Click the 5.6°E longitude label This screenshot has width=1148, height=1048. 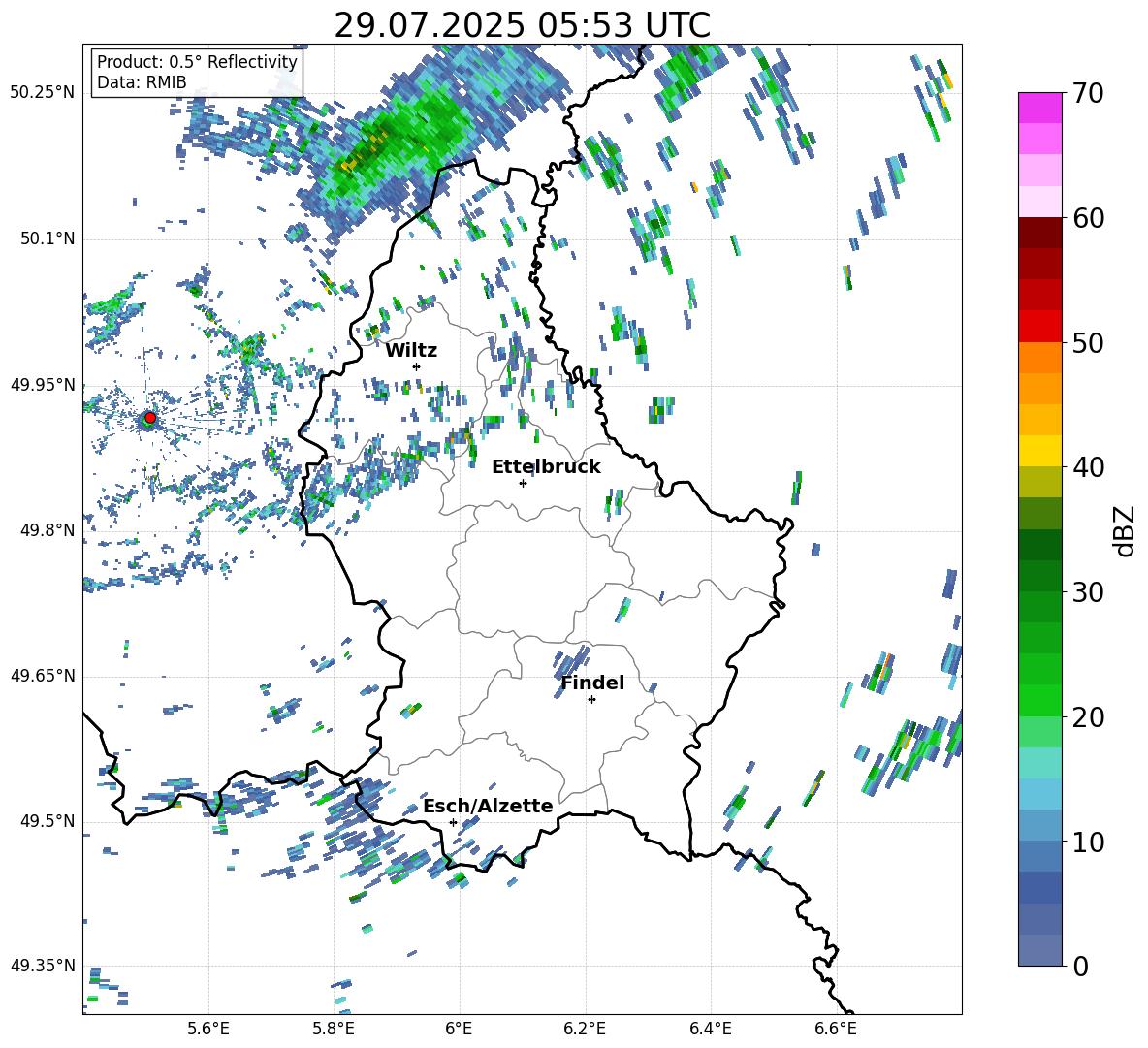pos(208,1029)
